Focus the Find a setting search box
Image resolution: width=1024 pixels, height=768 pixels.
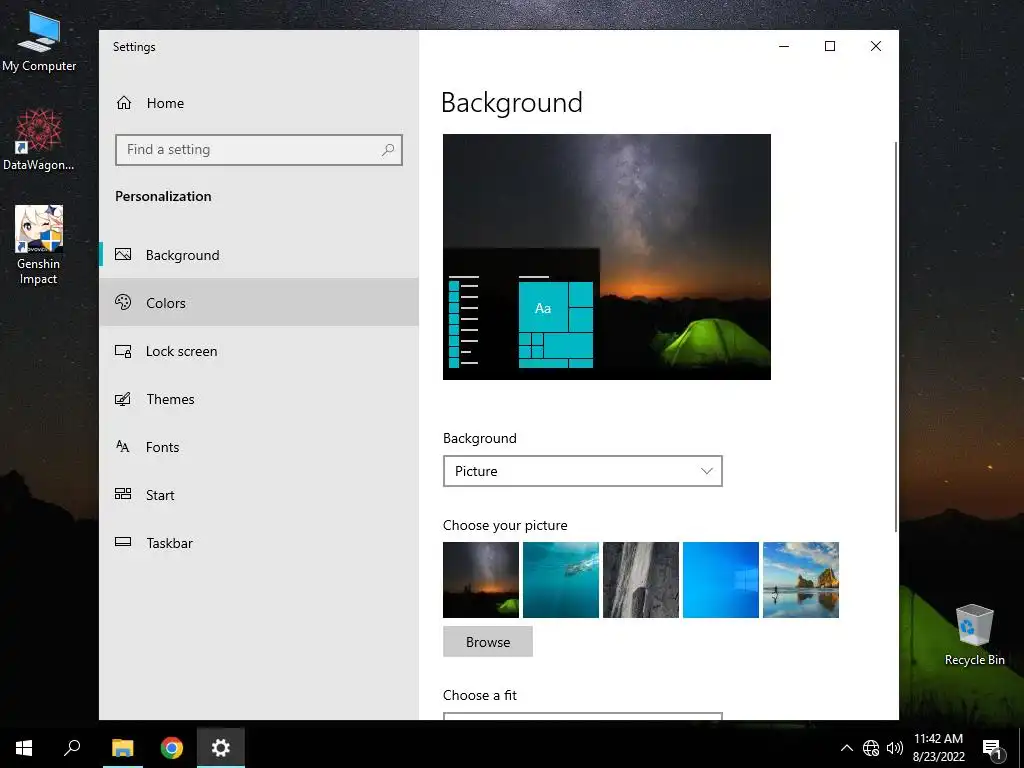pyautogui.click(x=259, y=150)
